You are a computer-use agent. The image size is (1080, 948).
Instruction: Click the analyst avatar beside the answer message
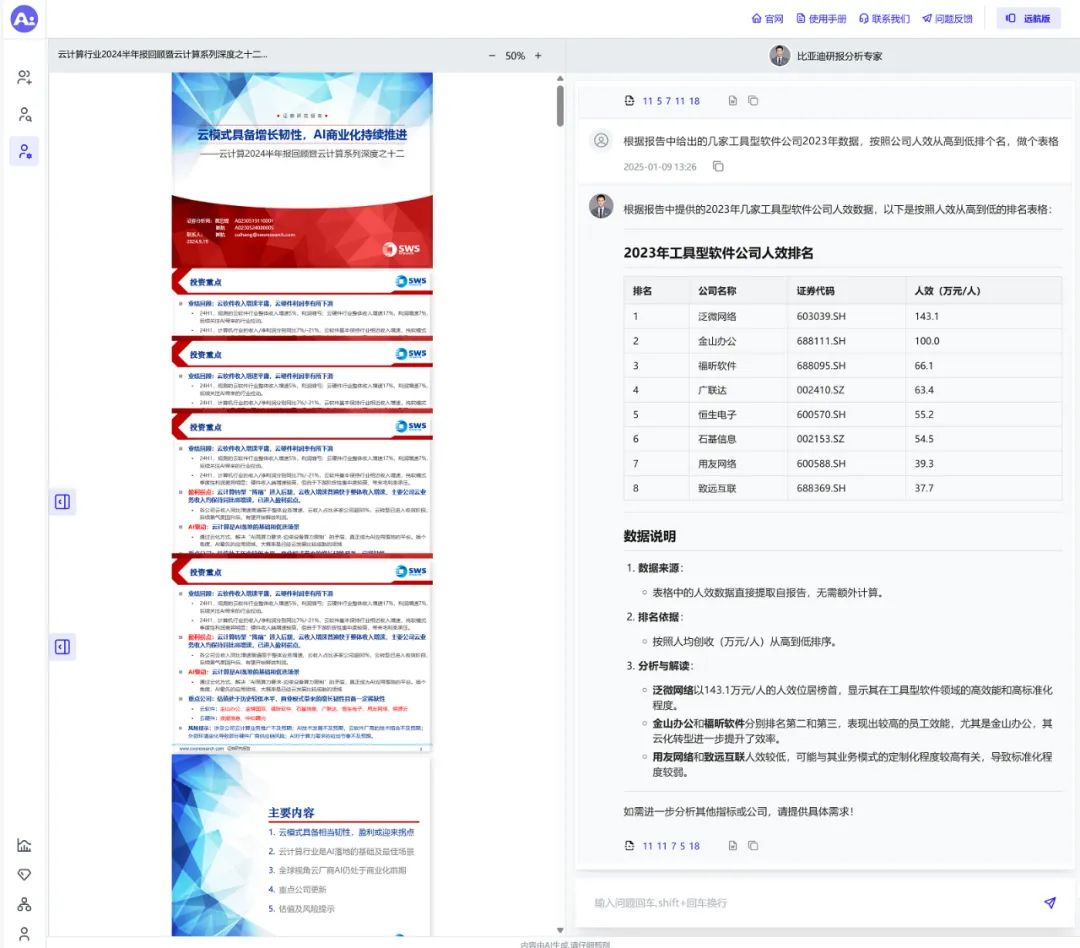pyautogui.click(x=601, y=206)
